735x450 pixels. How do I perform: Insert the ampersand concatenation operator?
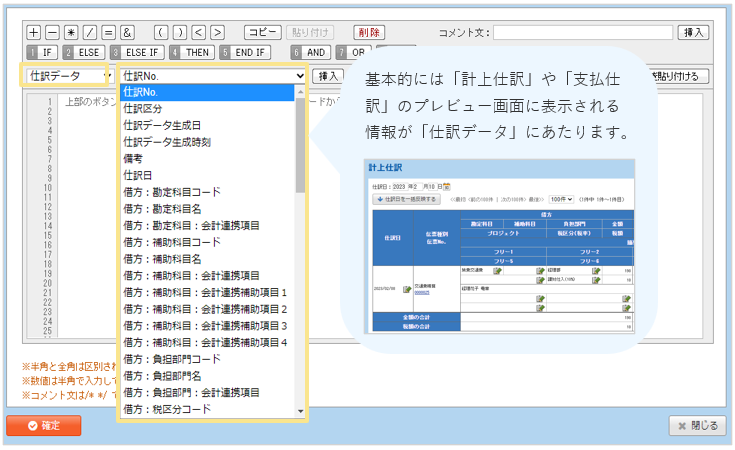point(128,33)
